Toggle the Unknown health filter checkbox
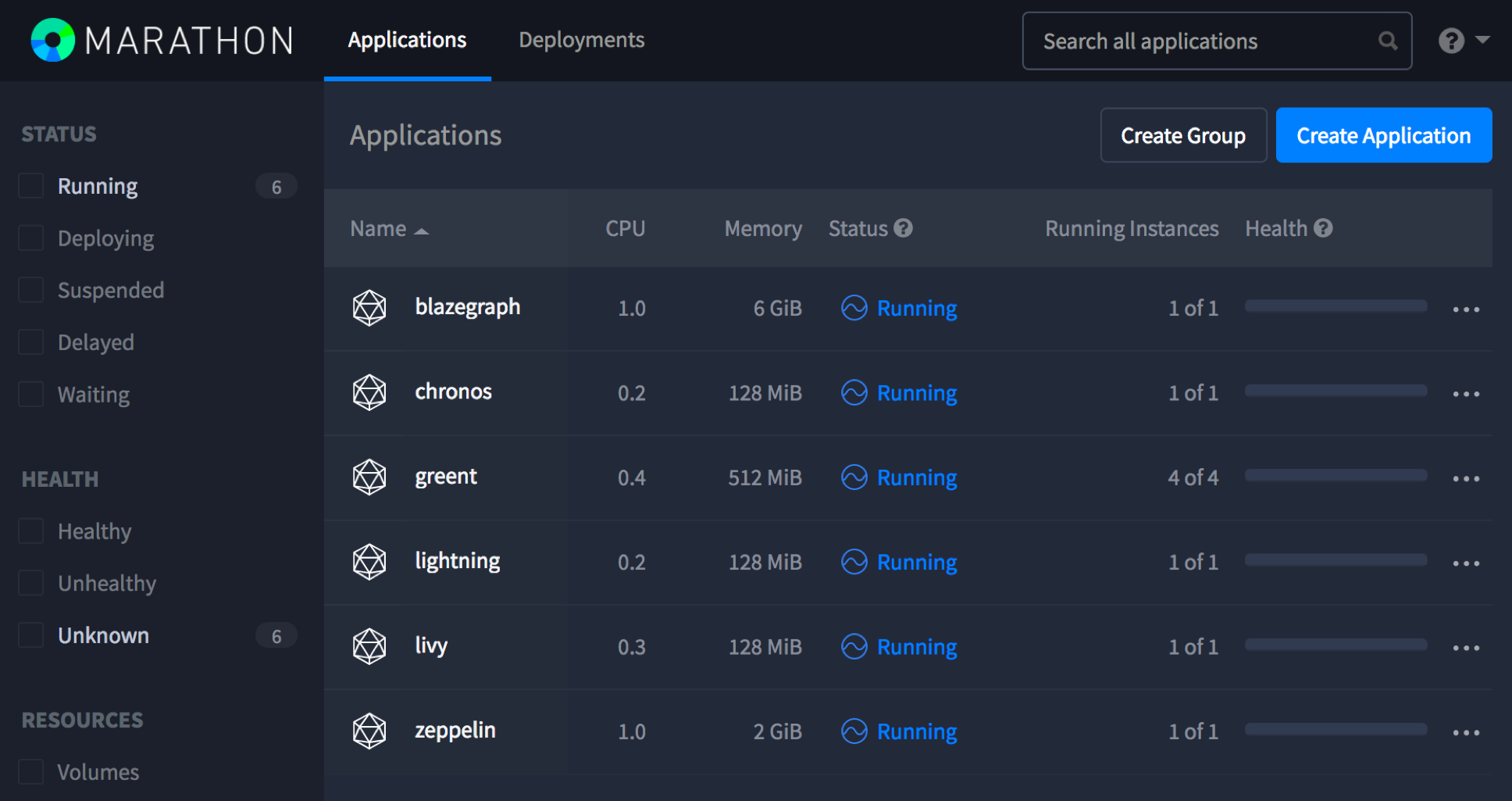This screenshot has height=801, width=1512. [x=31, y=635]
